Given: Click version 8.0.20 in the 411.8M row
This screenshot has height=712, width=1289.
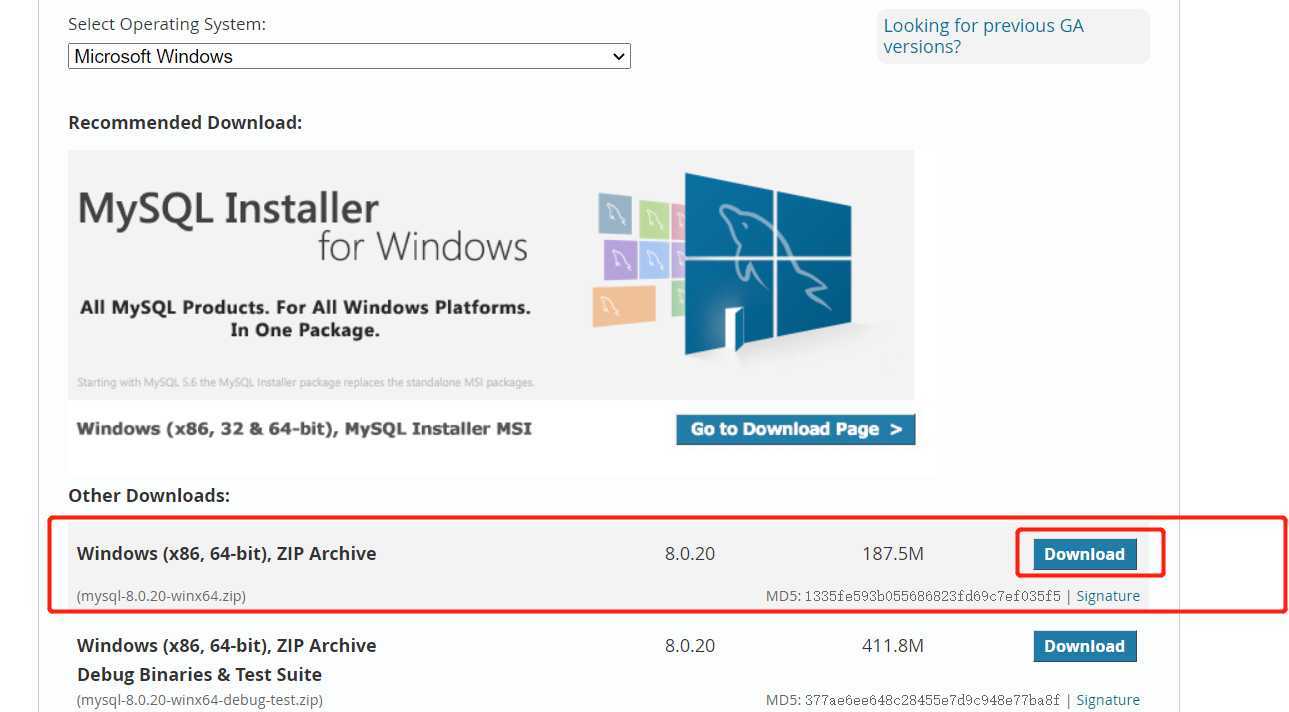Looking at the screenshot, I should point(690,646).
